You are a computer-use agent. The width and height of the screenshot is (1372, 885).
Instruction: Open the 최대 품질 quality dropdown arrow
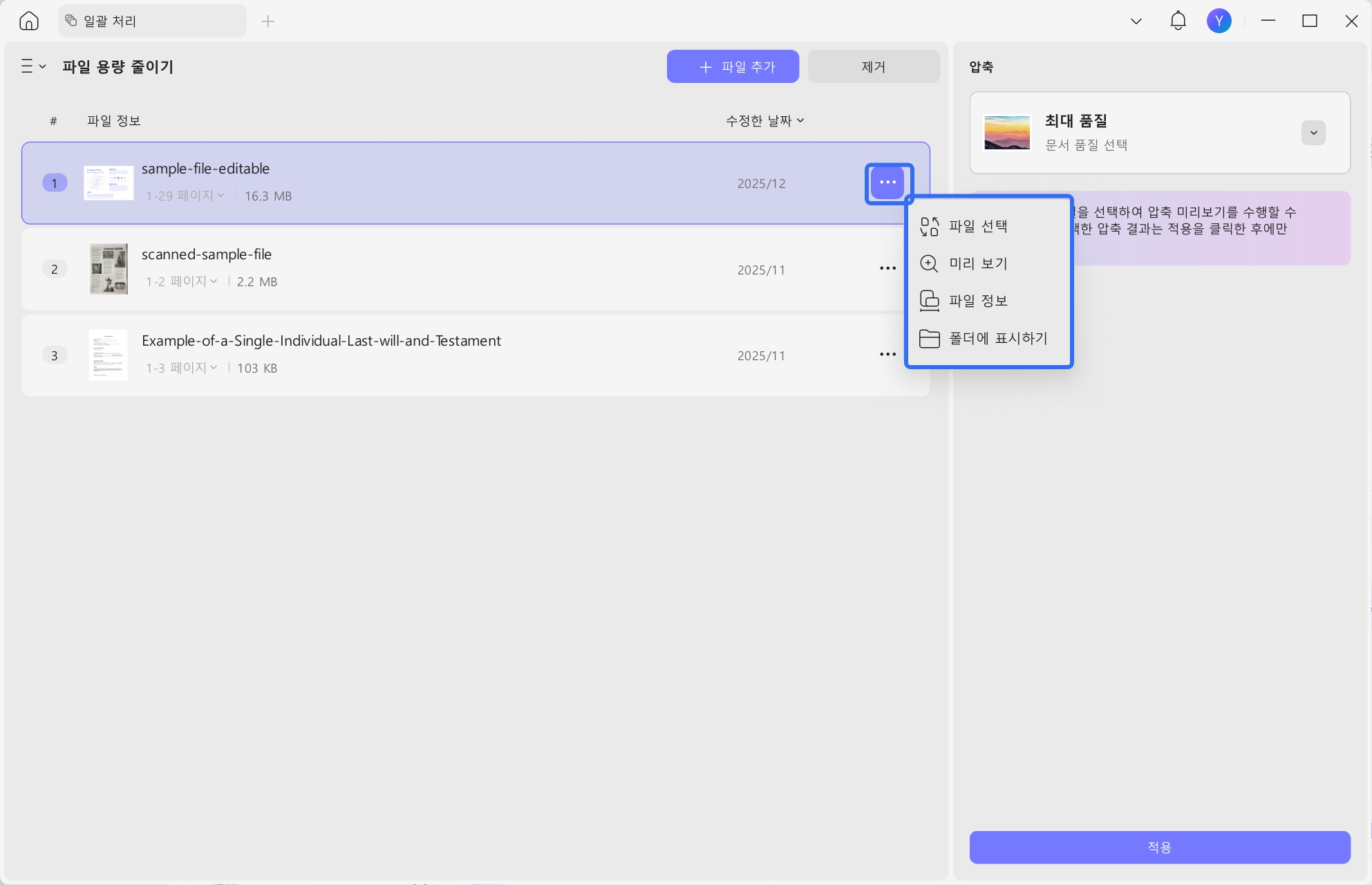(1313, 133)
